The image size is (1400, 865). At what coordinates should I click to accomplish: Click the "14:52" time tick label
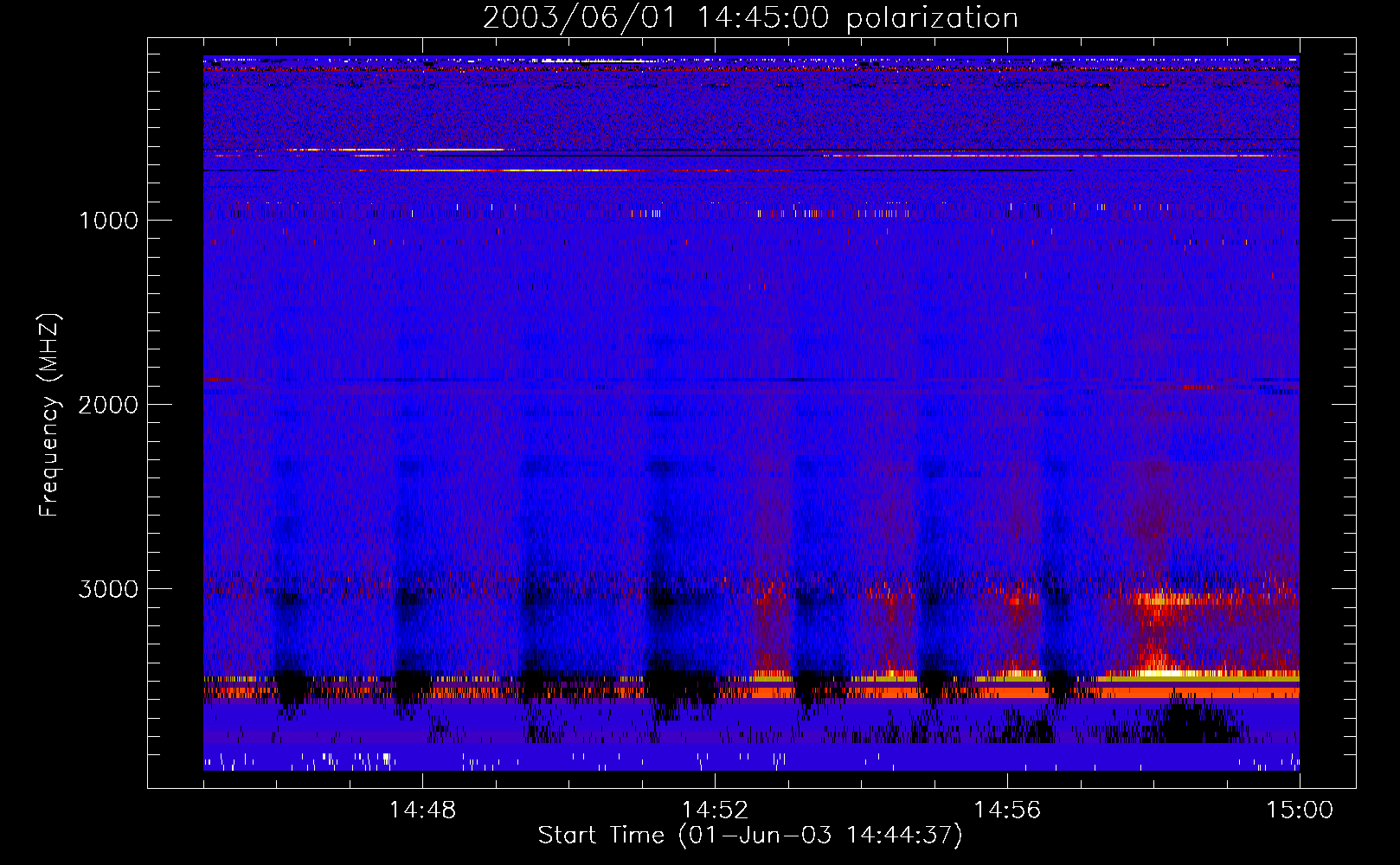click(715, 811)
